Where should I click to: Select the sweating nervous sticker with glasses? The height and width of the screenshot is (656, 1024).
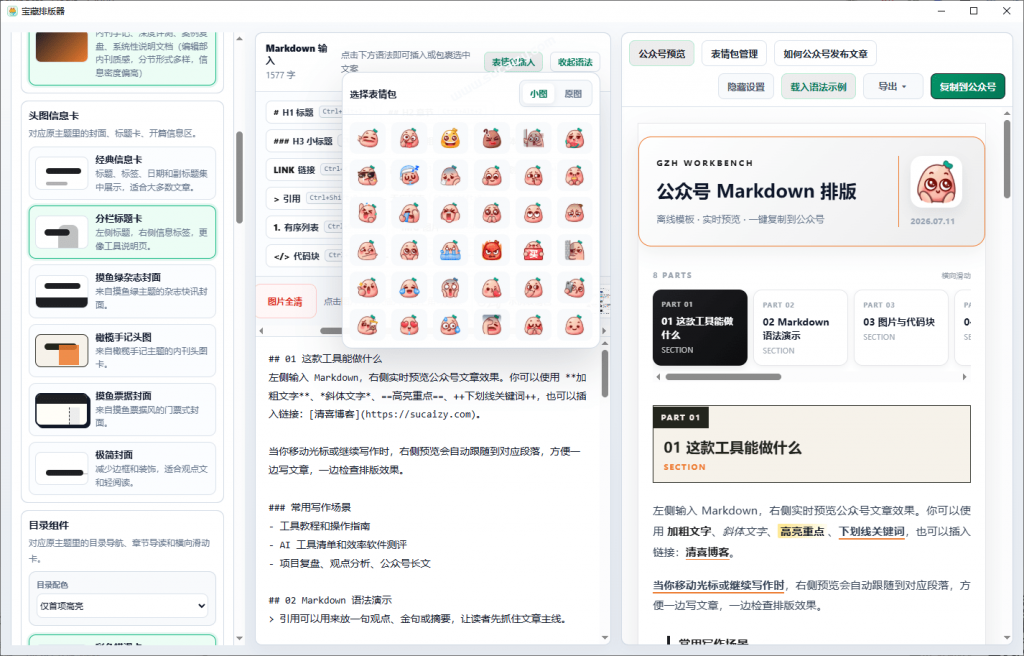tap(450, 325)
